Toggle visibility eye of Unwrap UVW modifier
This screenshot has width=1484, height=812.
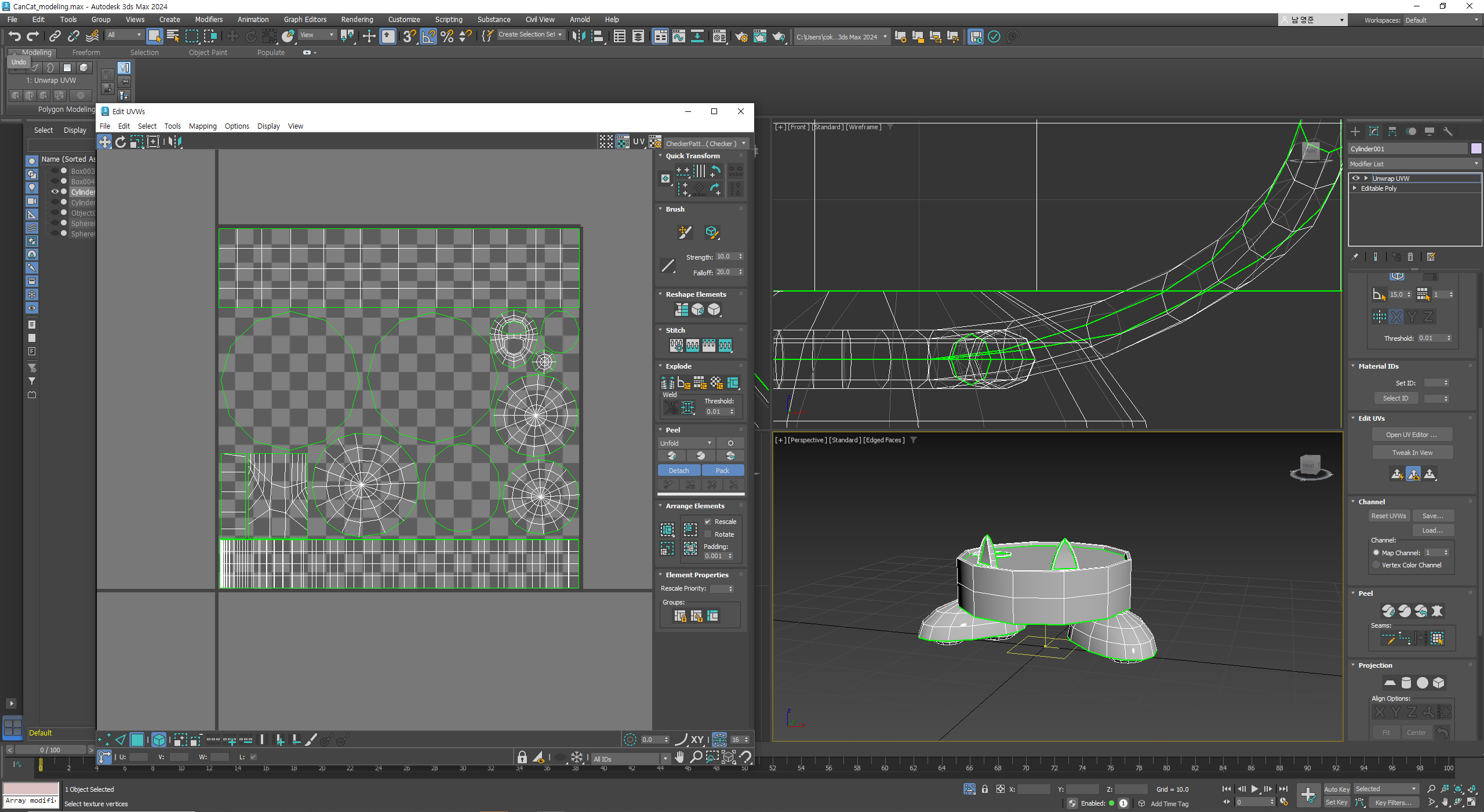coord(1356,179)
